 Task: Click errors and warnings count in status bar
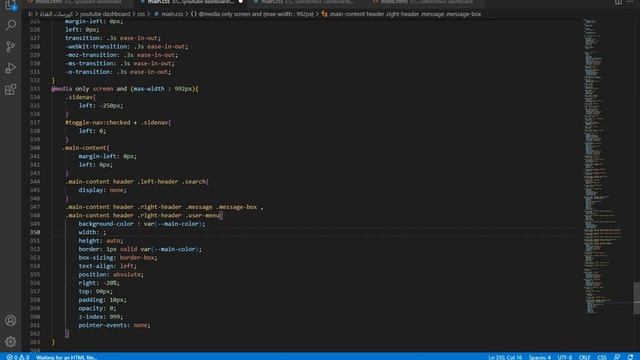coord(18,357)
